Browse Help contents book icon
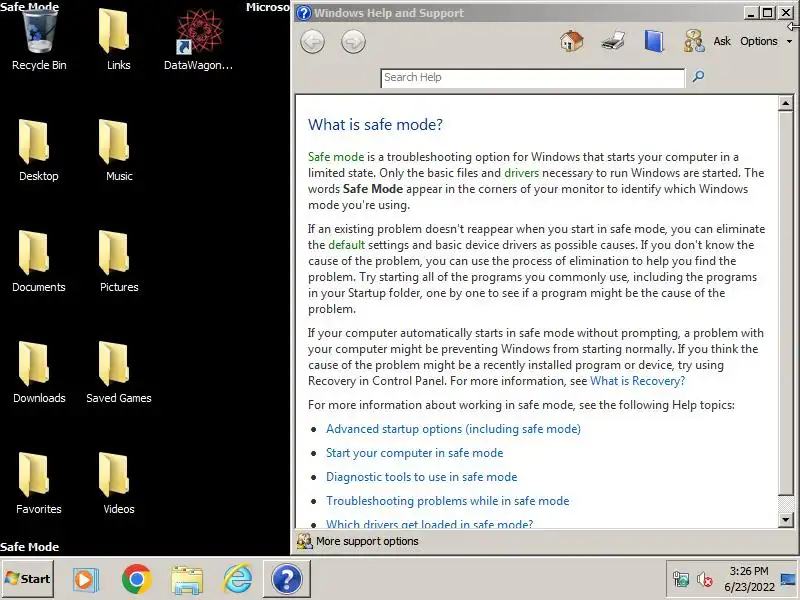The width and height of the screenshot is (800, 600). [x=654, y=41]
